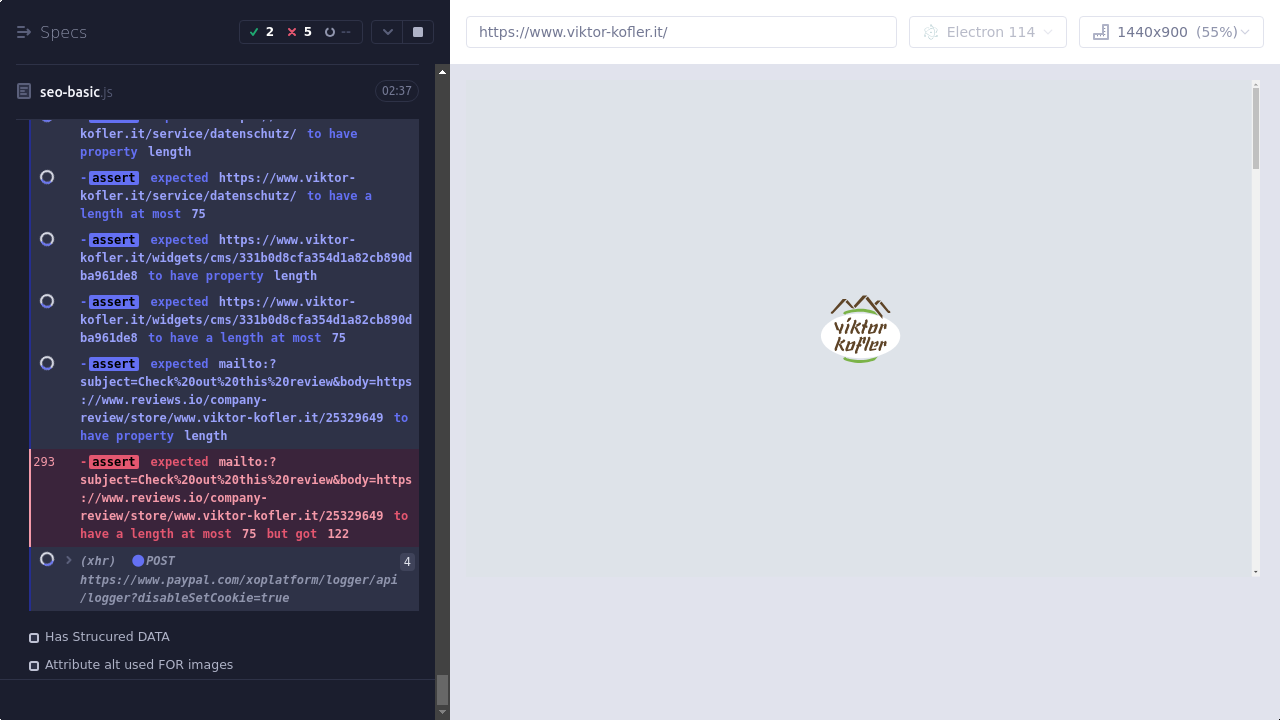Click the pending circle beside xhr POST
Viewport: 1280px width, 720px height.
coord(47,560)
